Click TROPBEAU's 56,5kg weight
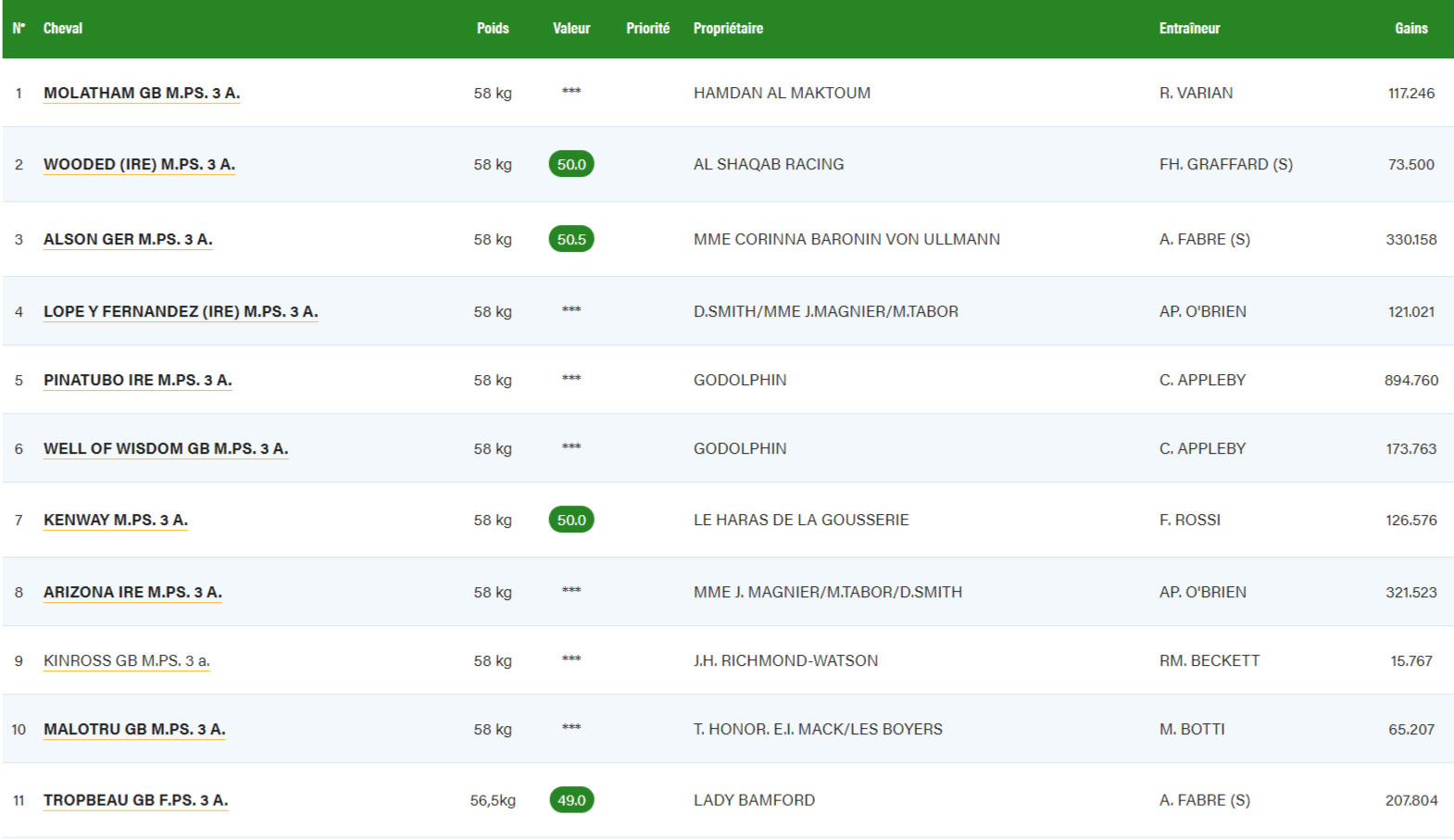 pos(493,801)
